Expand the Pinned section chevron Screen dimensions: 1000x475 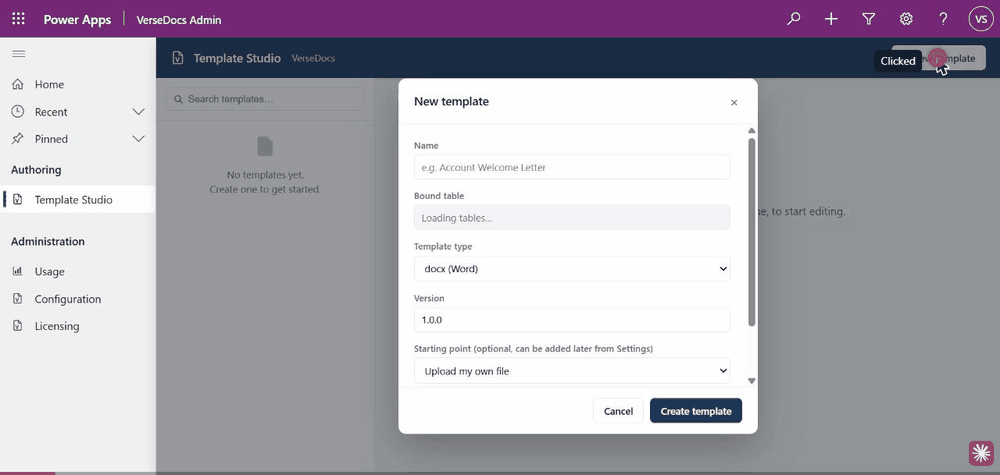(138, 139)
